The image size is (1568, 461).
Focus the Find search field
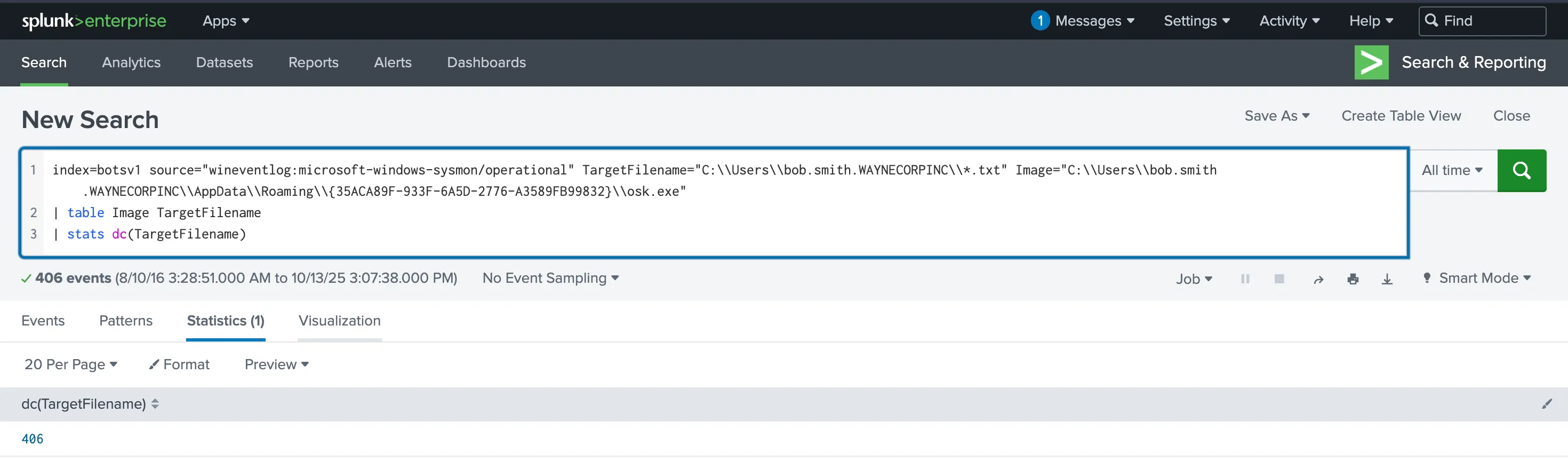tap(1482, 21)
